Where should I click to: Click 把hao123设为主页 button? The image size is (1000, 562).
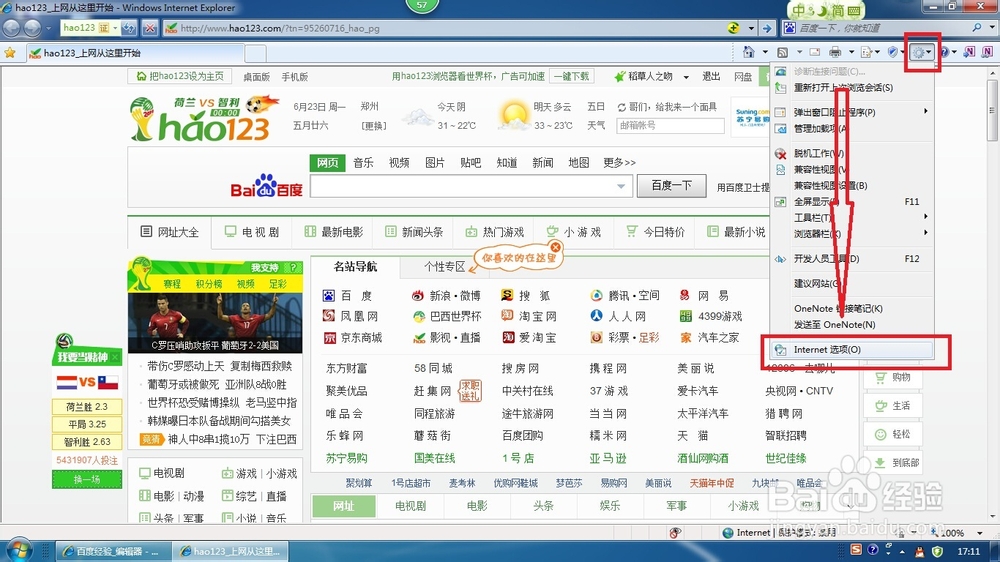pyautogui.click(x=180, y=77)
